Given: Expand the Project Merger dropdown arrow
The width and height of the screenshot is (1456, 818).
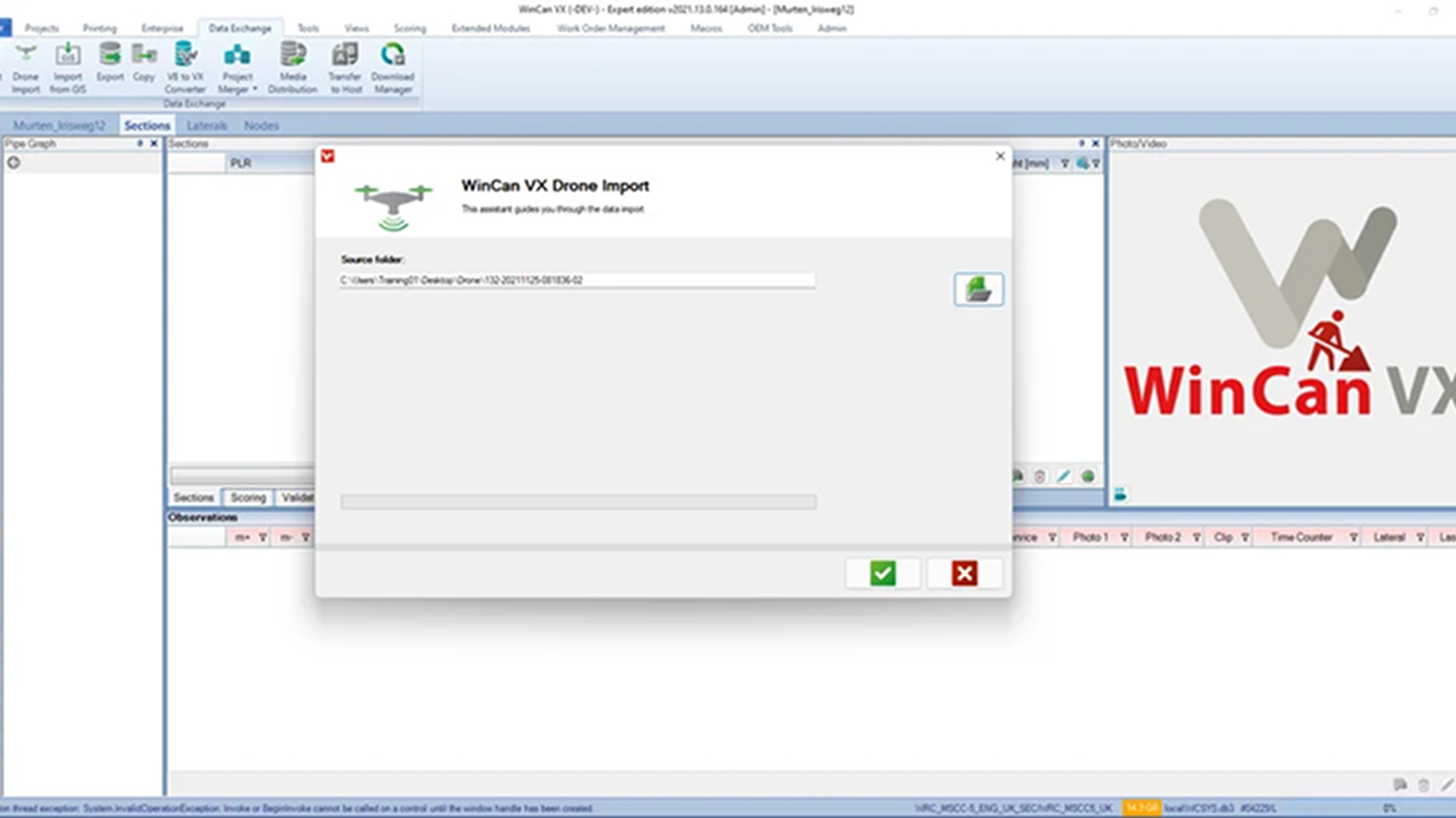Looking at the screenshot, I should point(254,90).
